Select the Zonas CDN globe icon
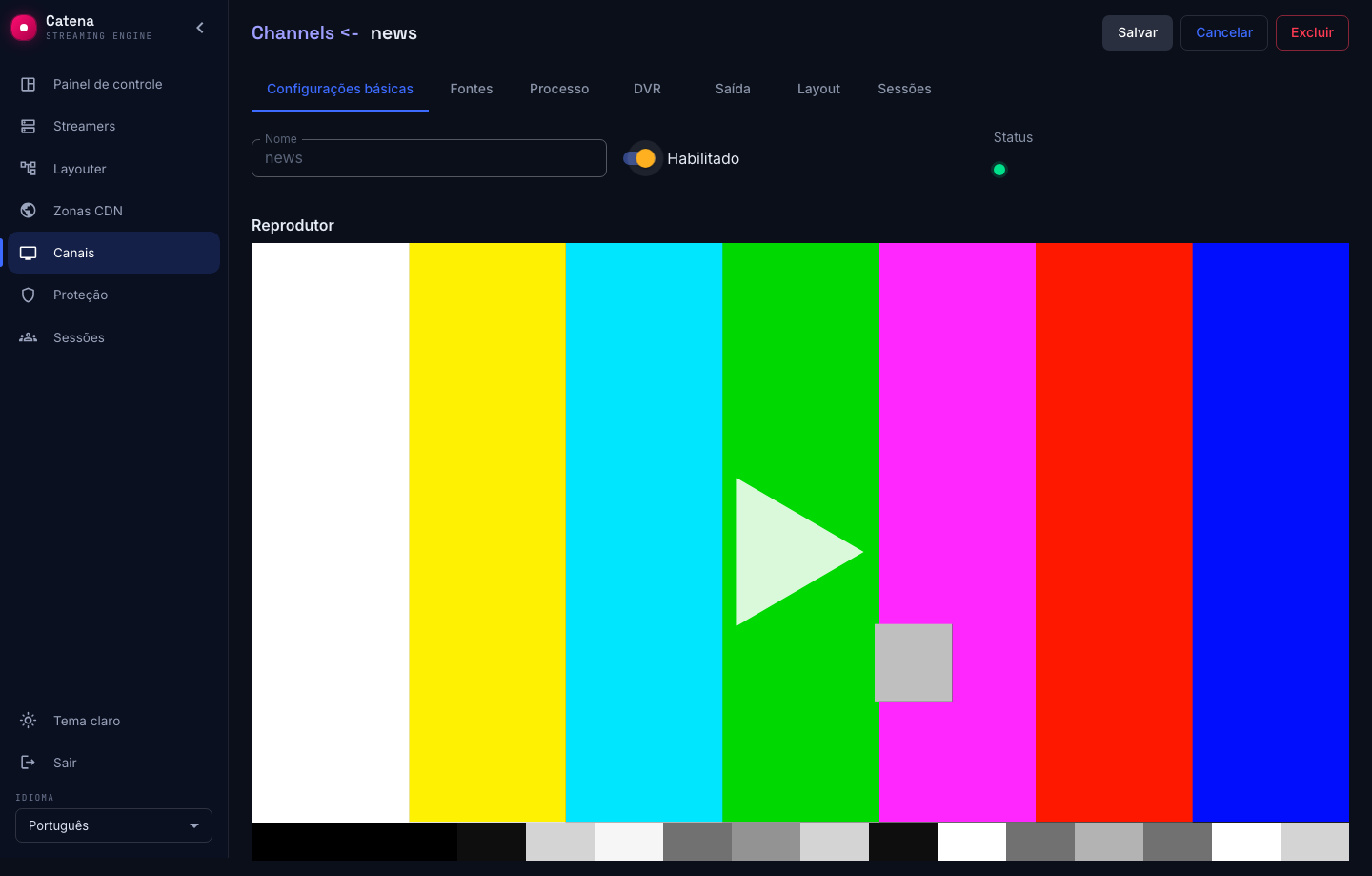 point(29,211)
